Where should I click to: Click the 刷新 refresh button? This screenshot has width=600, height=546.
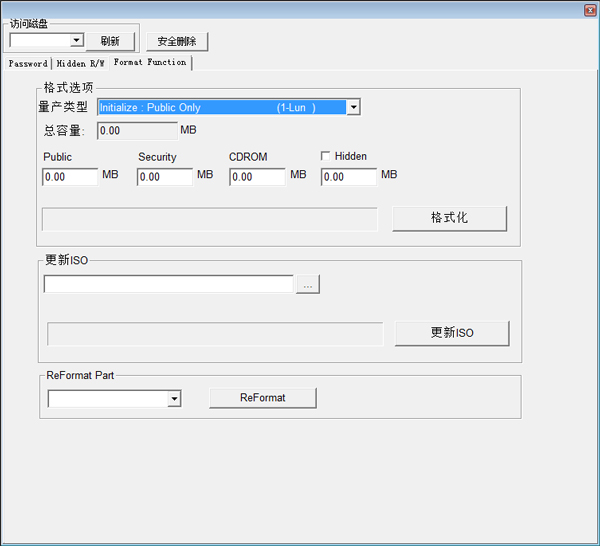(110, 41)
